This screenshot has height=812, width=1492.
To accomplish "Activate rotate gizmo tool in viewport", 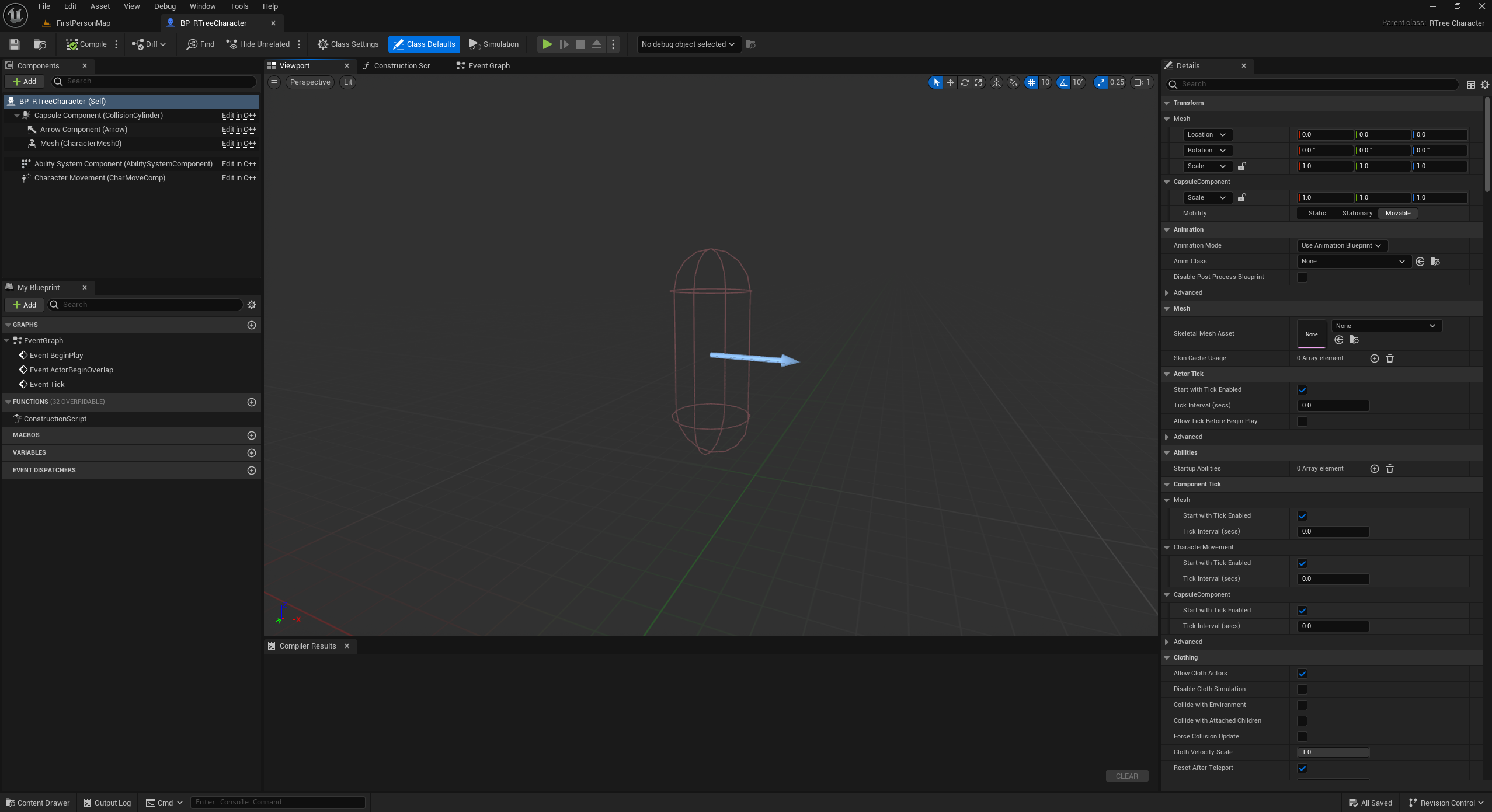I will point(965,82).
